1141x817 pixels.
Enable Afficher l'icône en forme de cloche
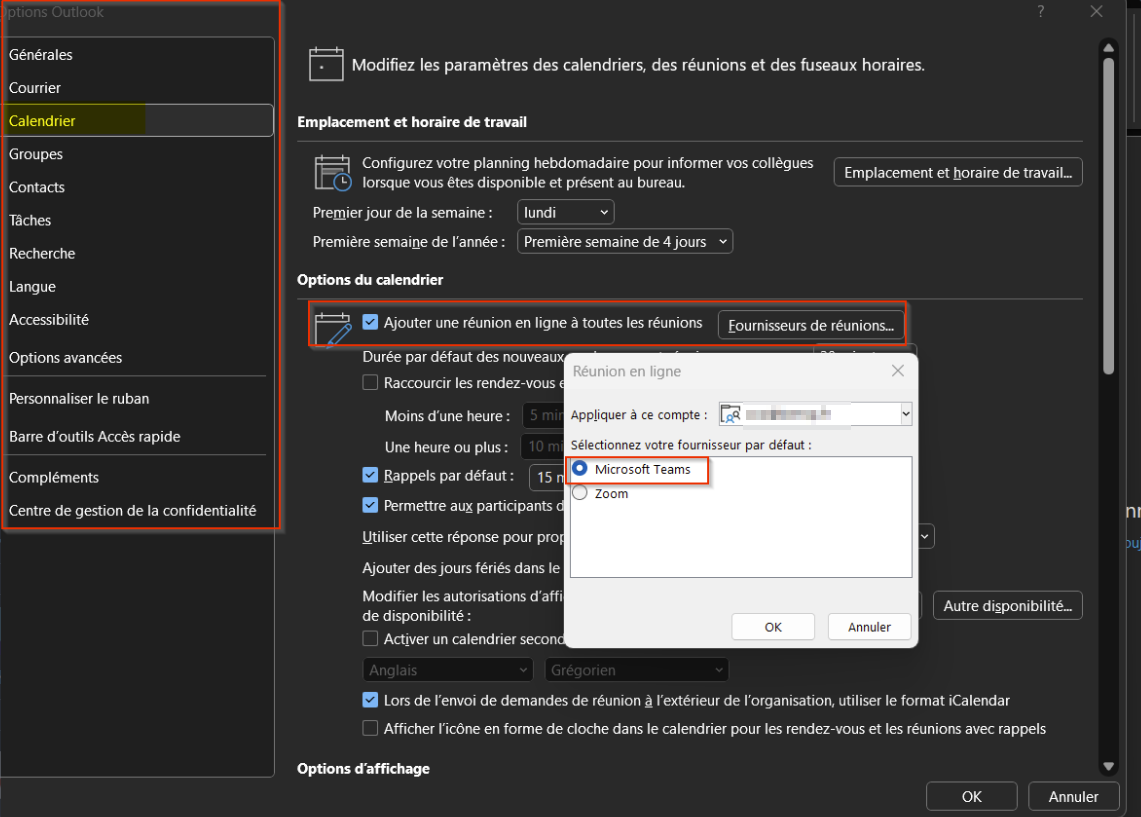point(370,728)
